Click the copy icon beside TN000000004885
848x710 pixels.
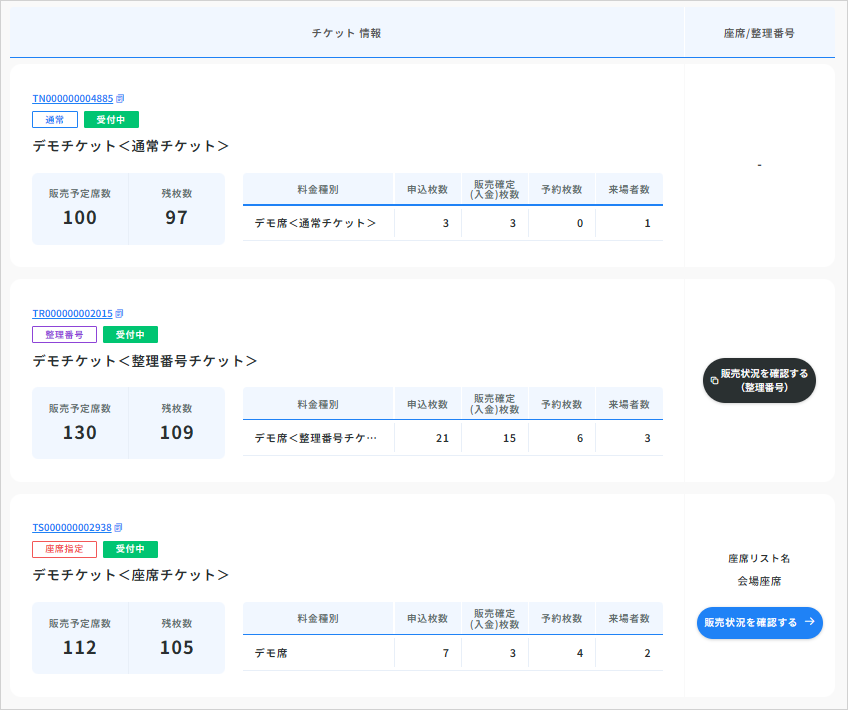(x=120, y=99)
